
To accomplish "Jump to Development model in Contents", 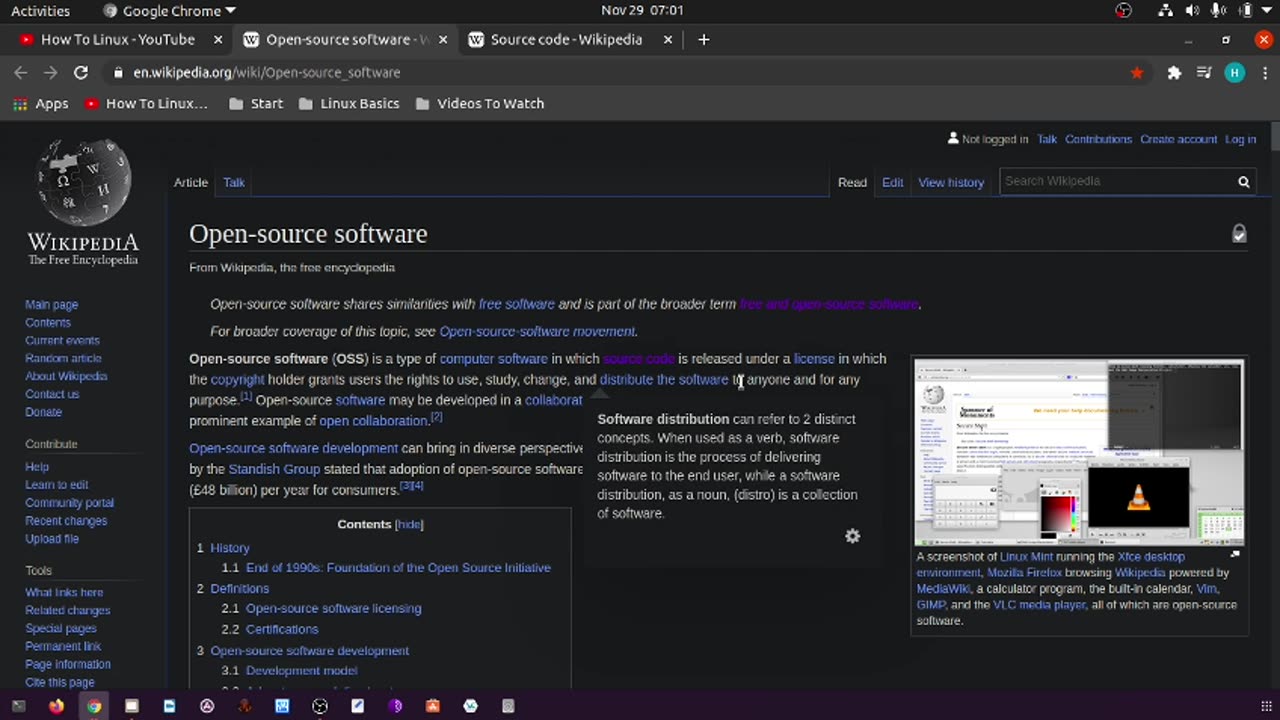I will pyautogui.click(x=301, y=671).
